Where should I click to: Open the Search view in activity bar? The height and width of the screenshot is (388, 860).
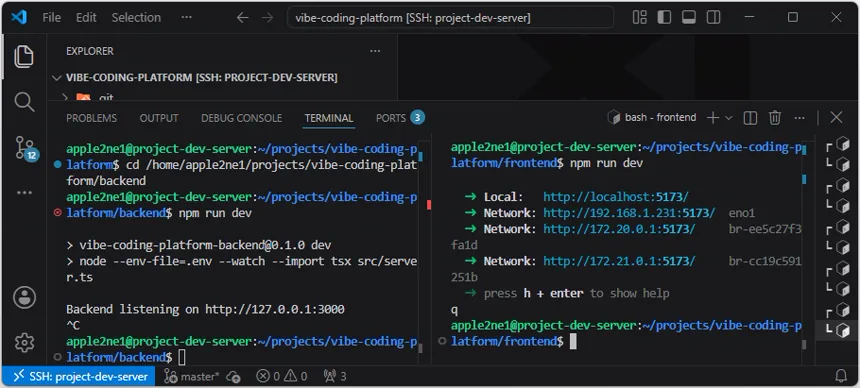pyautogui.click(x=24, y=102)
